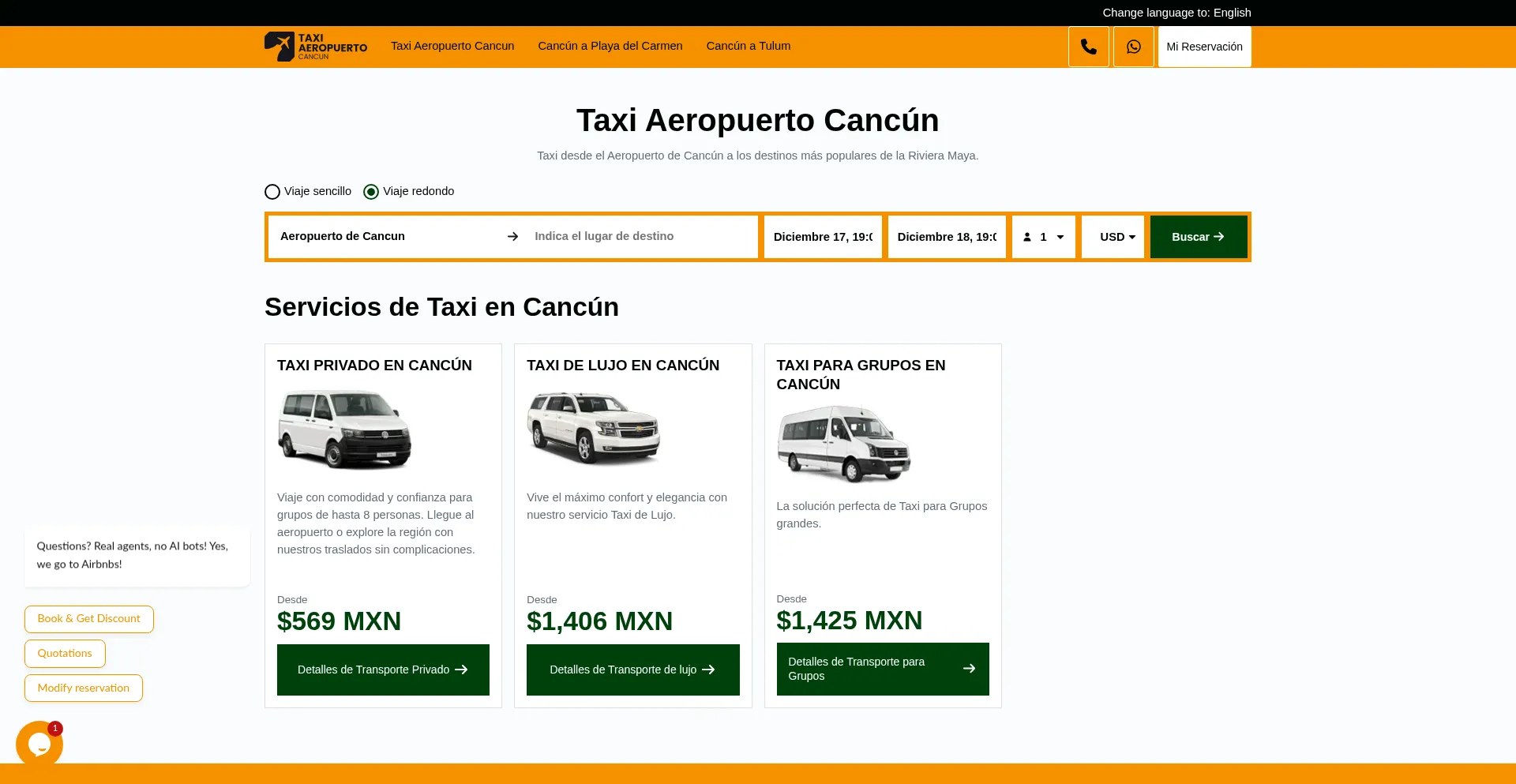Open WhatsApp chat via the WhatsApp icon
This screenshot has width=1516, height=784.
coord(1133,46)
